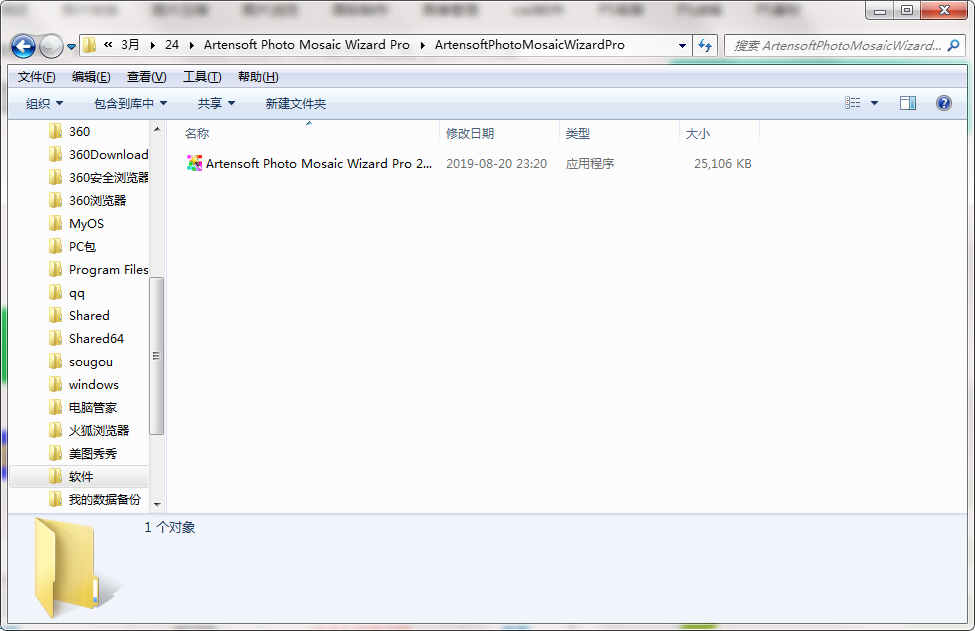The width and height of the screenshot is (975, 631).
Task: Navigate to 24 in the address bar
Action: coord(172,45)
